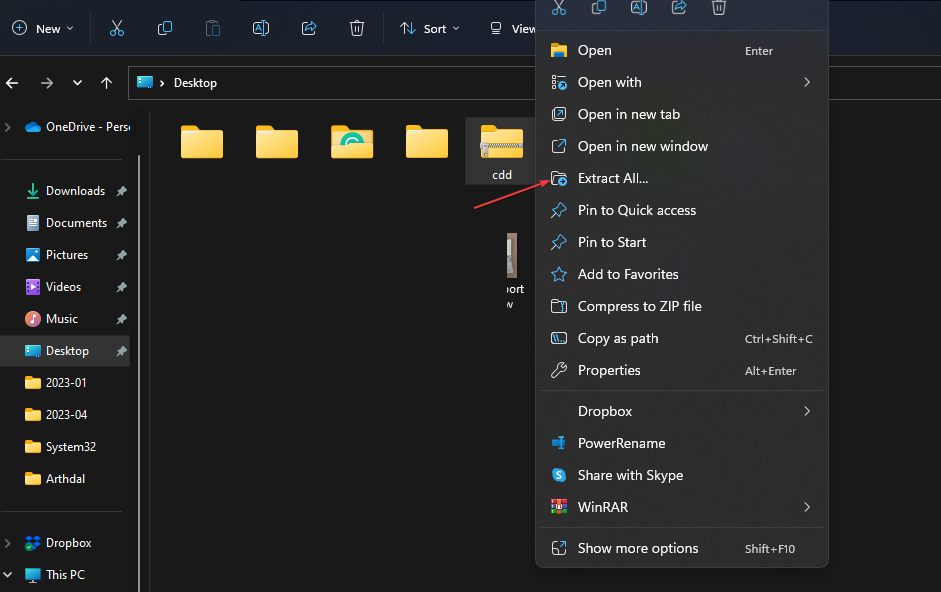Image resolution: width=941 pixels, height=592 pixels.
Task: Click the Delete trash icon in toolbar
Action: point(357,29)
